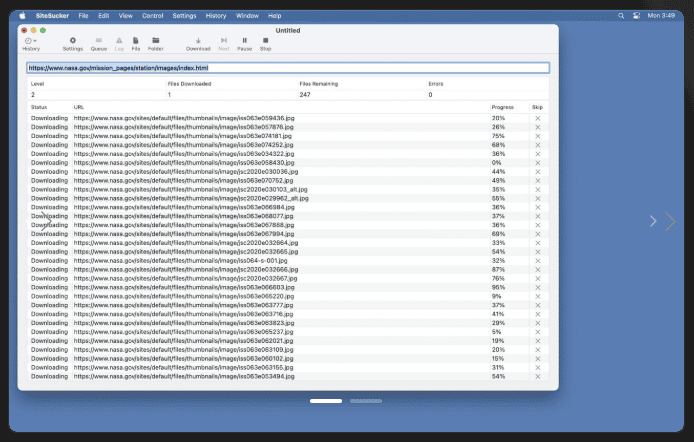This screenshot has height=442, width=694.
Task: Skip the iss064-s-001.jpg download
Action: tap(538, 261)
